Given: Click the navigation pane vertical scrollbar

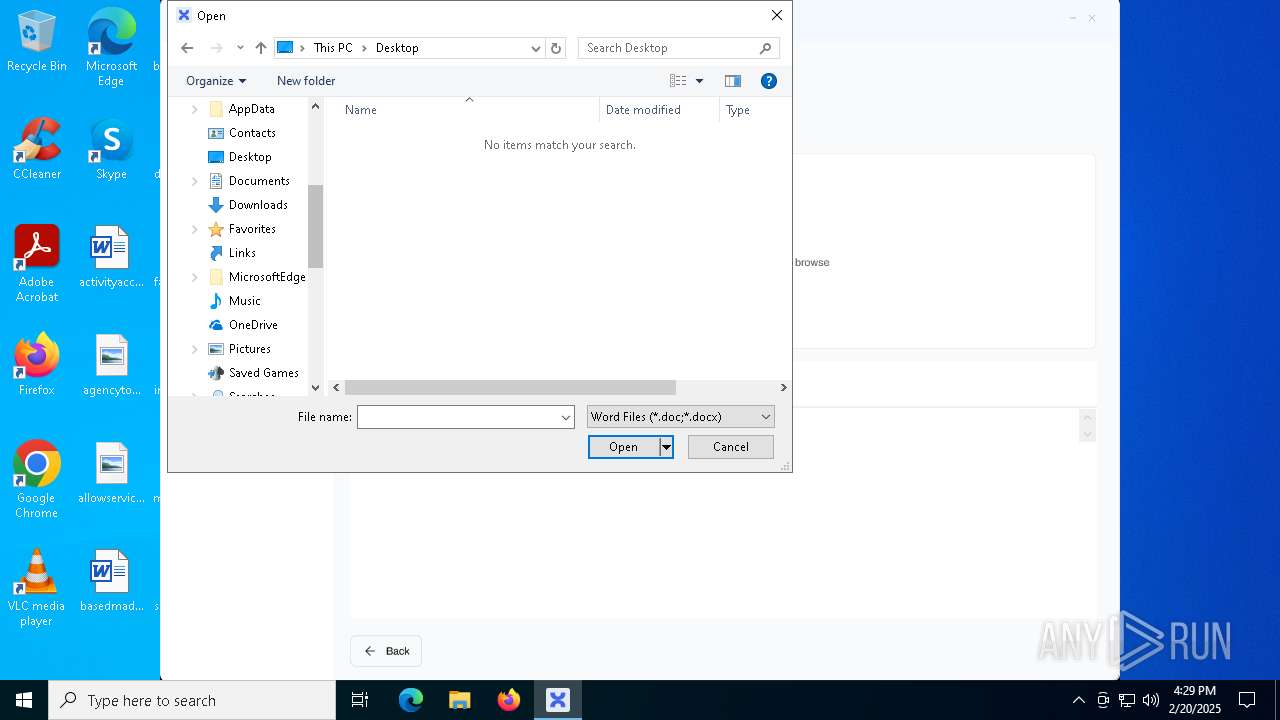Looking at the screenshot, I should click(x=315, y=226).
